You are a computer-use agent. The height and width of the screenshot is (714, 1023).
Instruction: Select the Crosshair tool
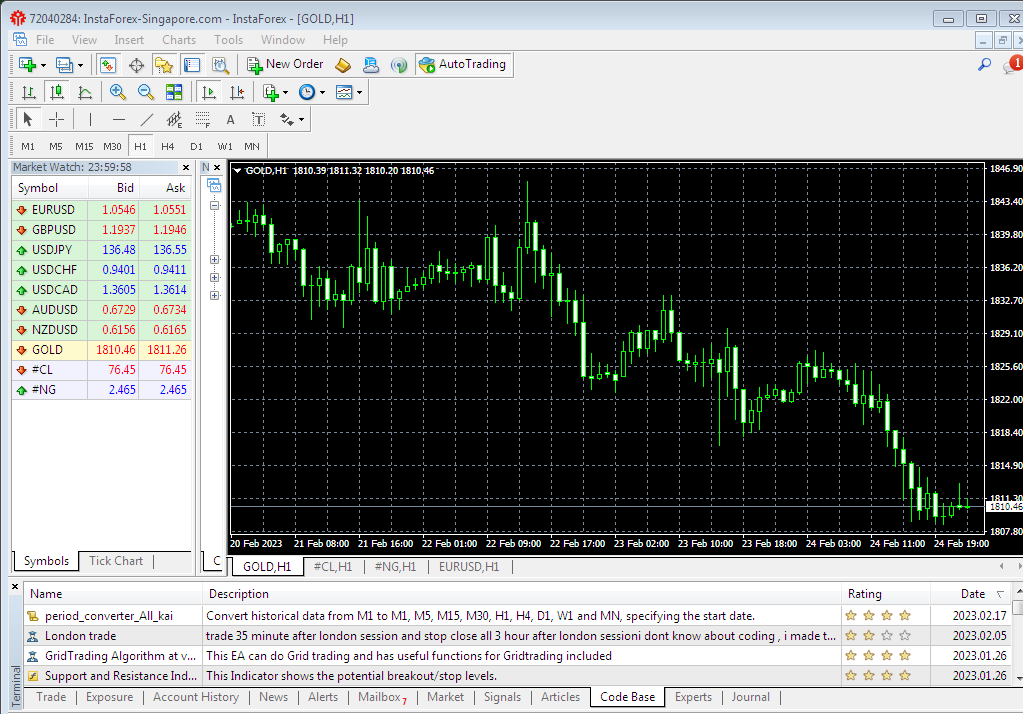57,119
